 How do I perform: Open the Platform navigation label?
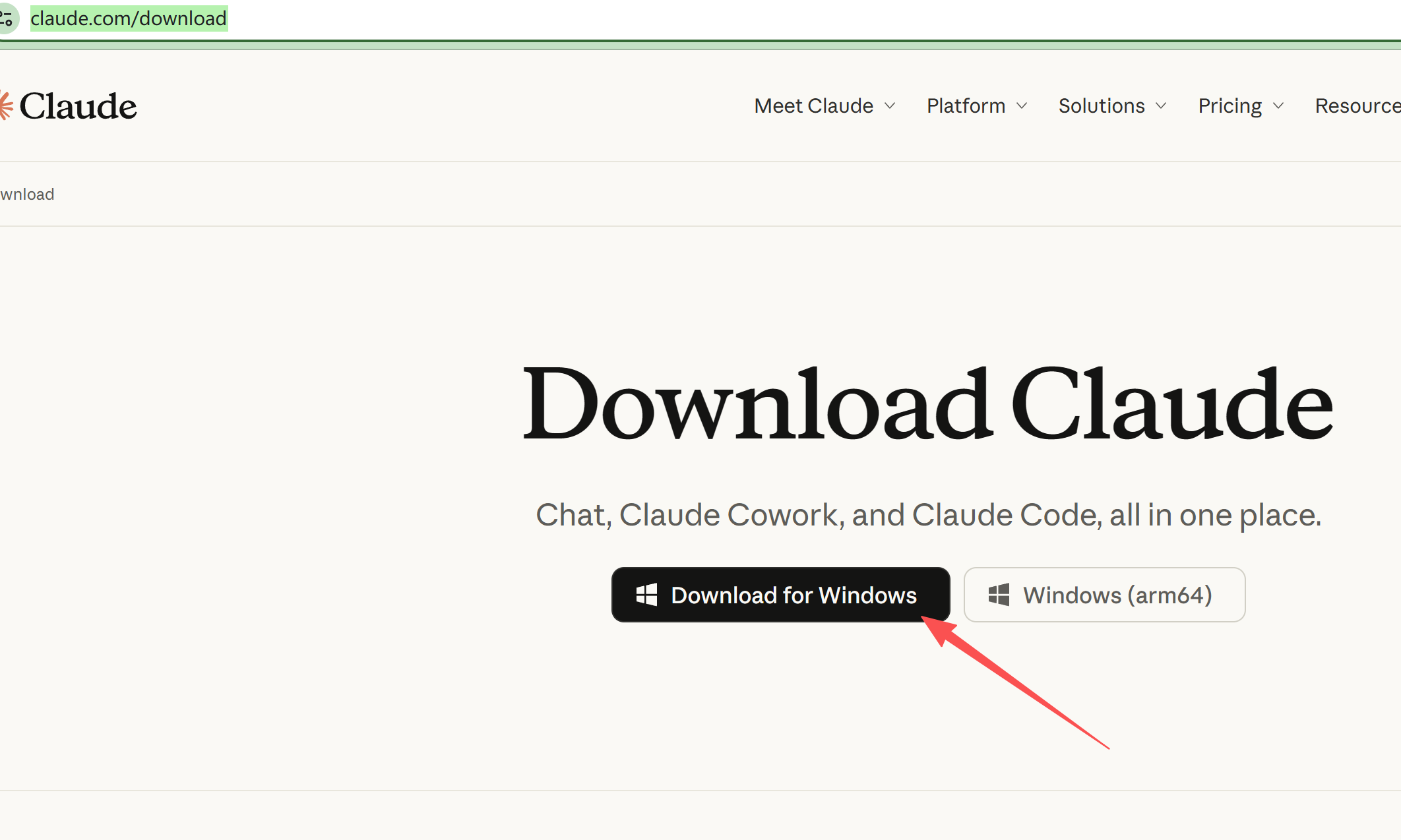click(x=966, y=106)
